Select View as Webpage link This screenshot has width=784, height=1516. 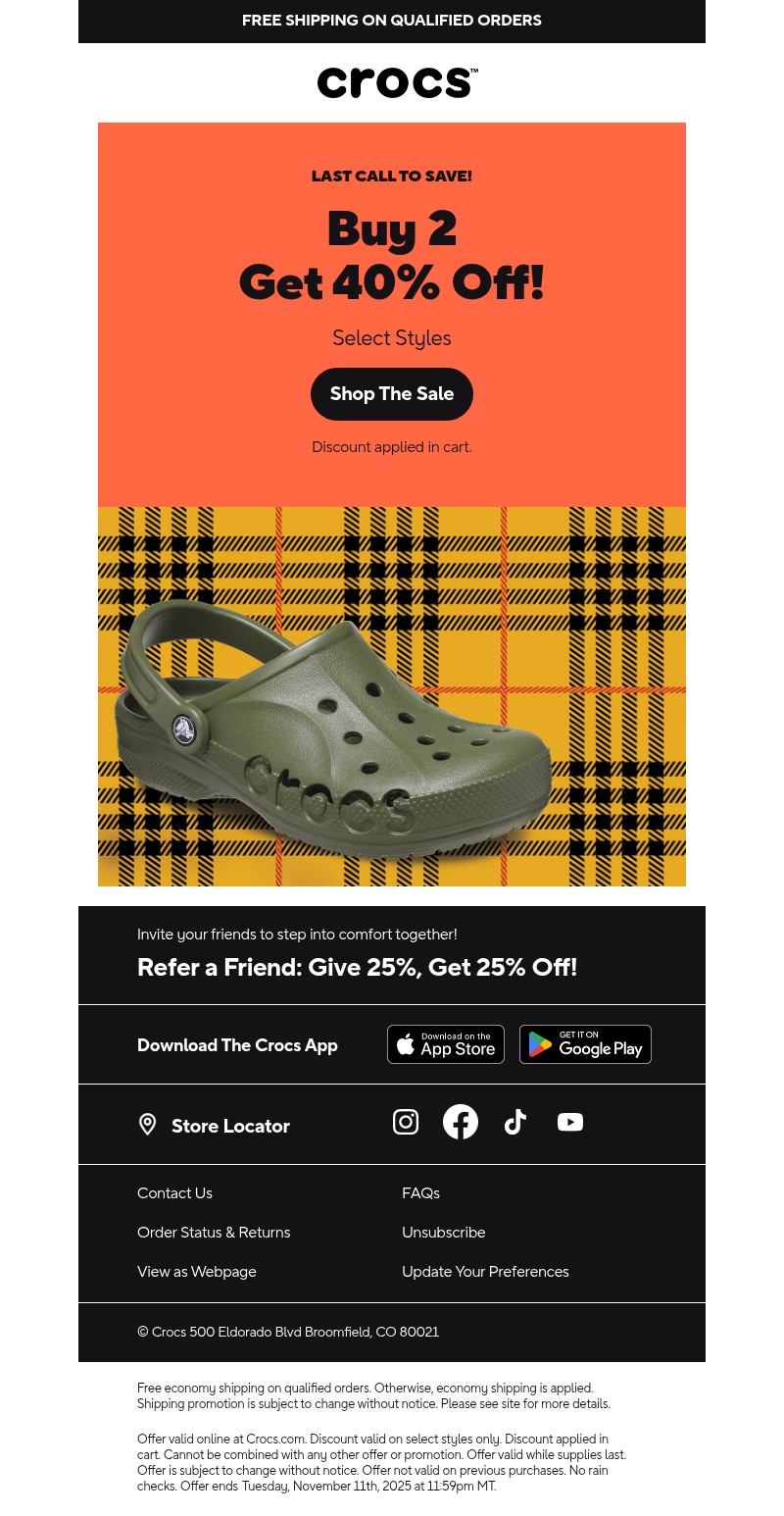(x=197, y=1272)
